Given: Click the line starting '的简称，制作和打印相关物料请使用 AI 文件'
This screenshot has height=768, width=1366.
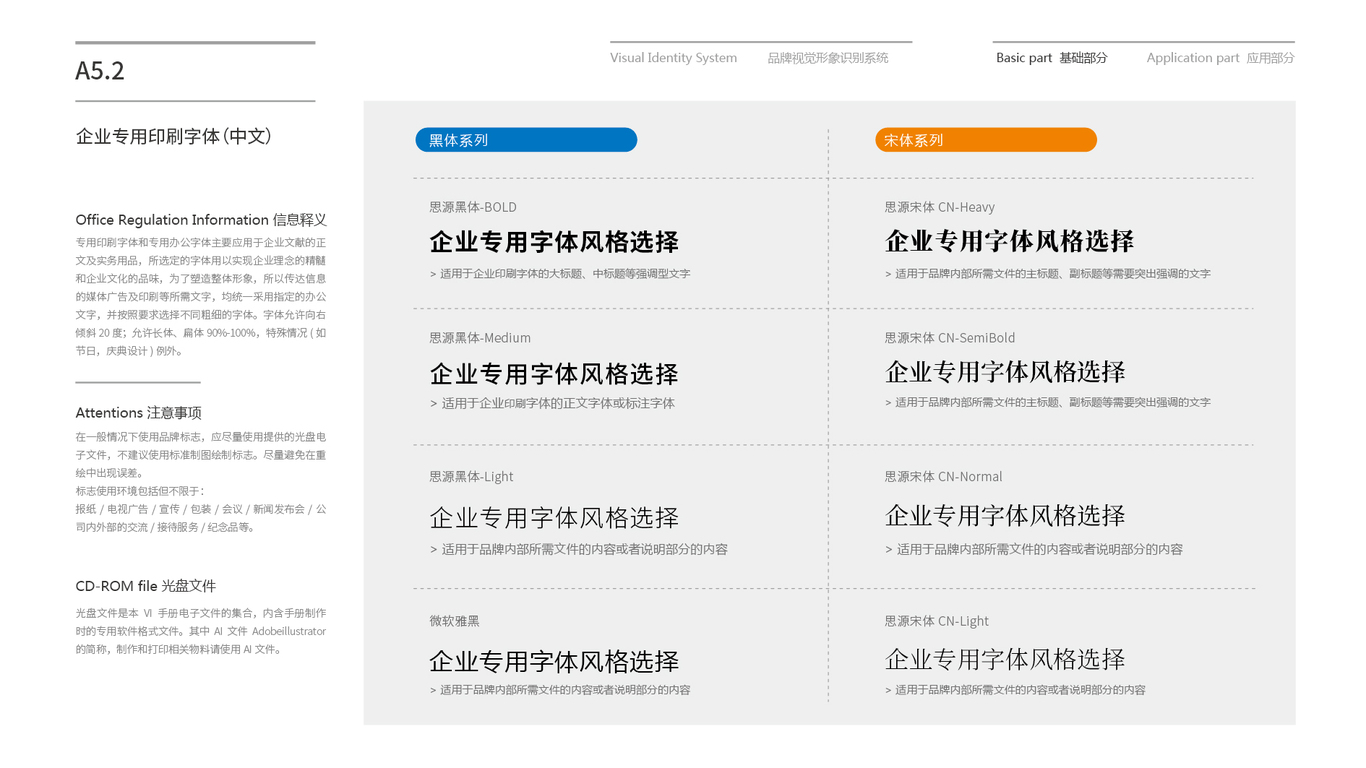Looking at the screenshot, I should pos(180,649).
